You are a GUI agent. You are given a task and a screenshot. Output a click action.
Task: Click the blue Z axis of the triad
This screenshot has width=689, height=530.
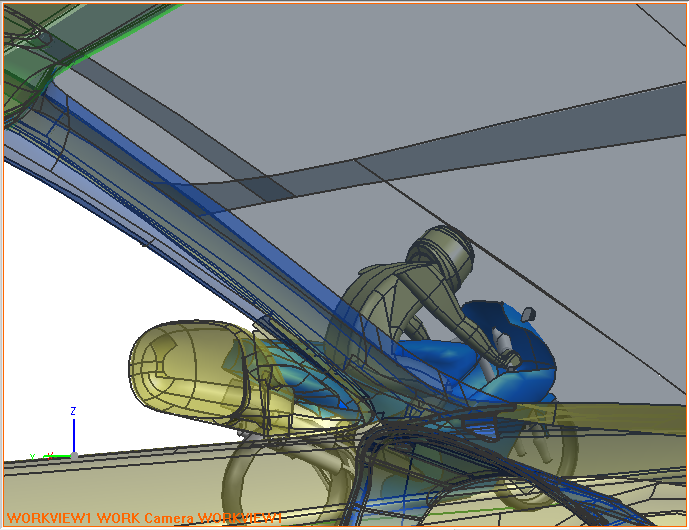pyautogui.click(x=74, y=434)
